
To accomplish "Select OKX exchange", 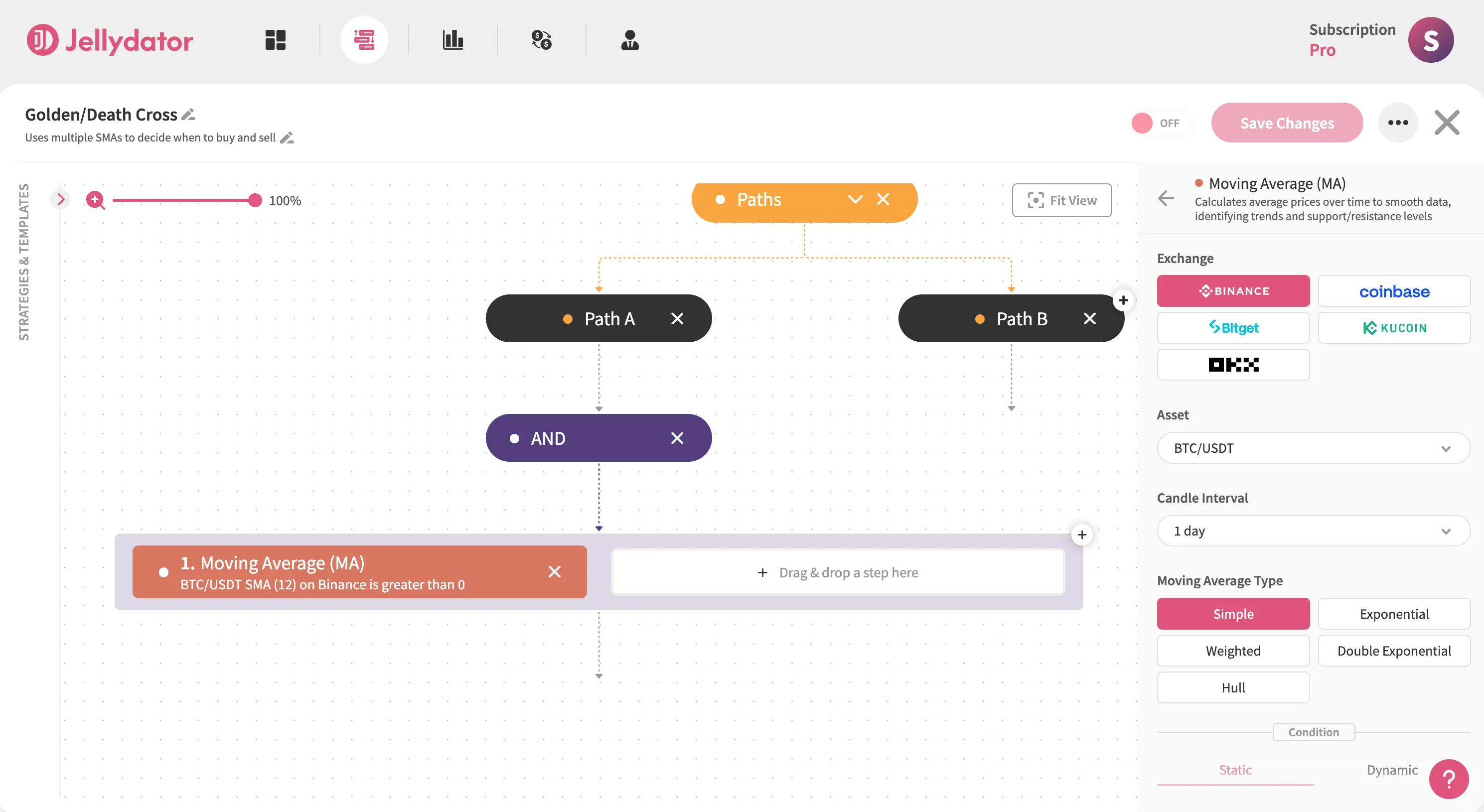I will pos(1233,365).
